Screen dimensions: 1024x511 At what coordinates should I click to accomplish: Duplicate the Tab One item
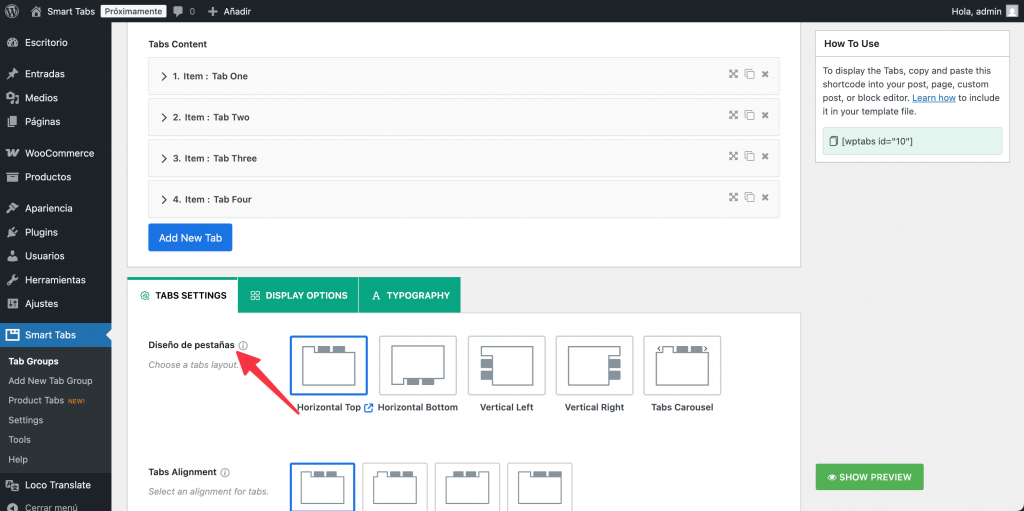point(750,74)
